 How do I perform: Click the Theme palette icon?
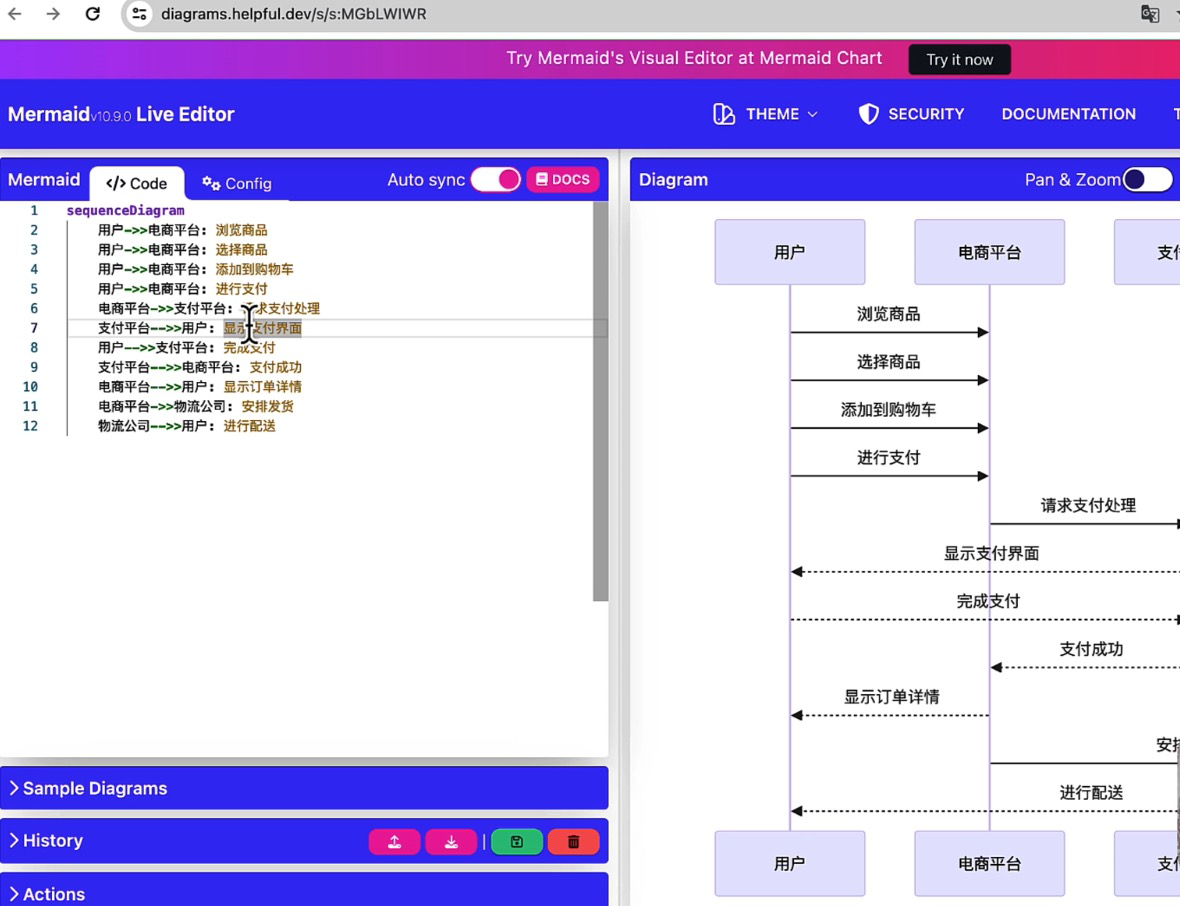point(723,114)
